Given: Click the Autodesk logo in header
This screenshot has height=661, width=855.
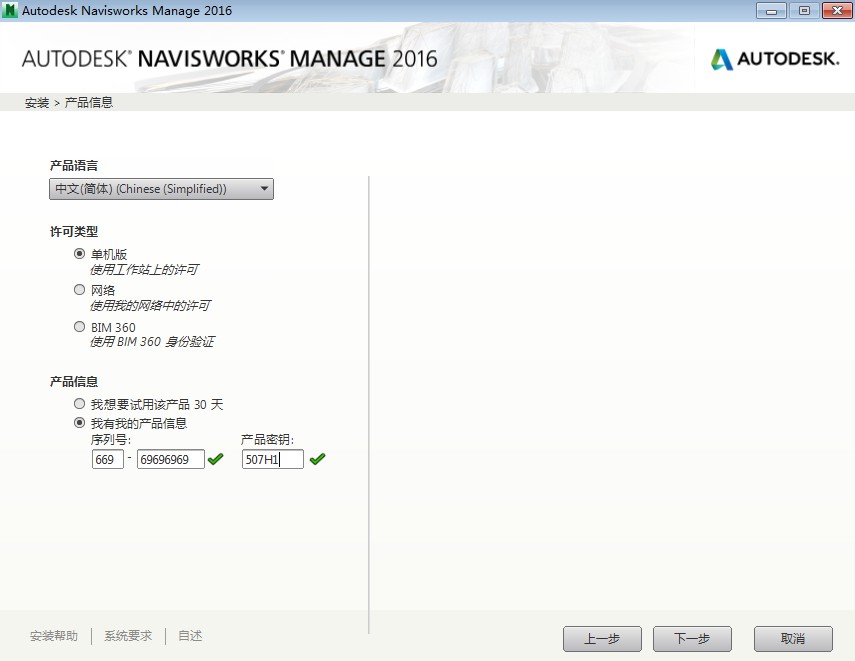Looking at the screenshot, I should point(775,59).
